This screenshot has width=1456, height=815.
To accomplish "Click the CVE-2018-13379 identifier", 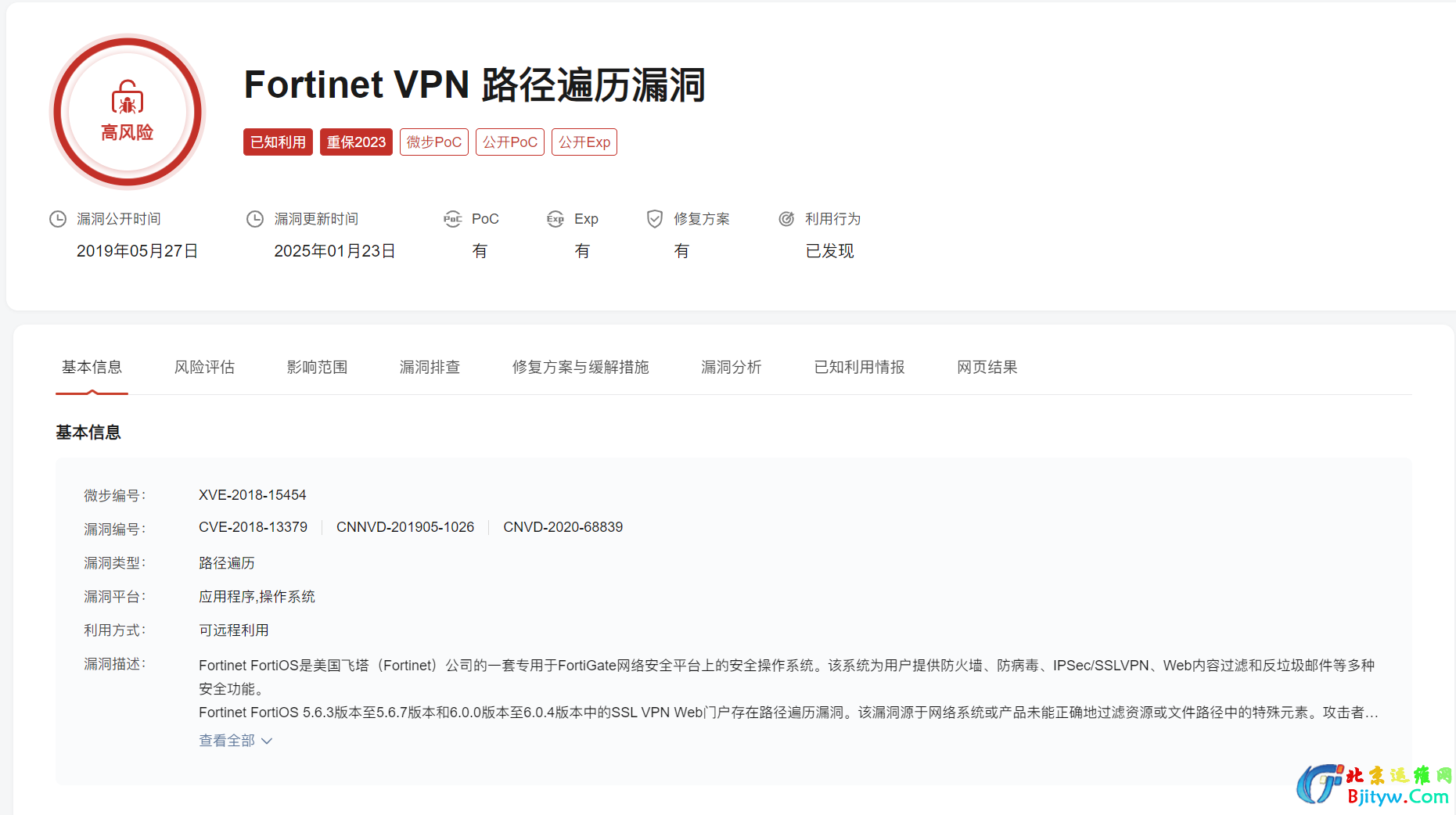I will click(253, 527).
